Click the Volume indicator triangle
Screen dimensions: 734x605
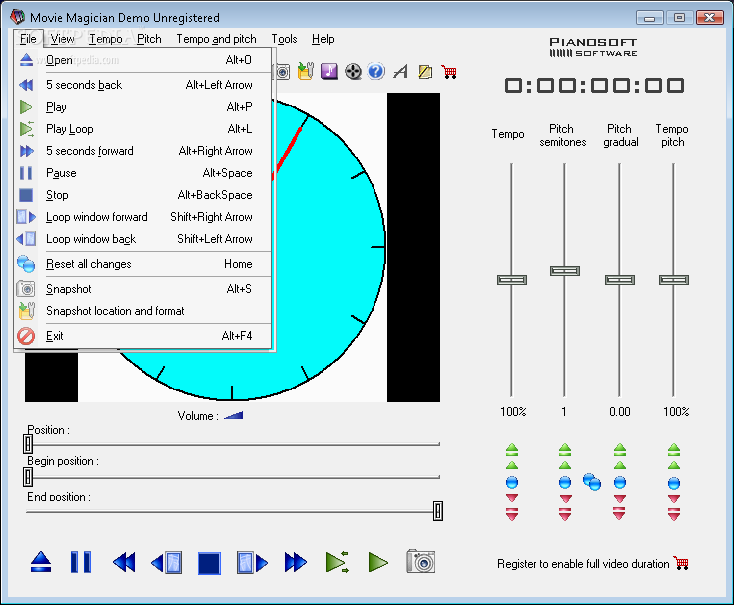pos(234,415)
